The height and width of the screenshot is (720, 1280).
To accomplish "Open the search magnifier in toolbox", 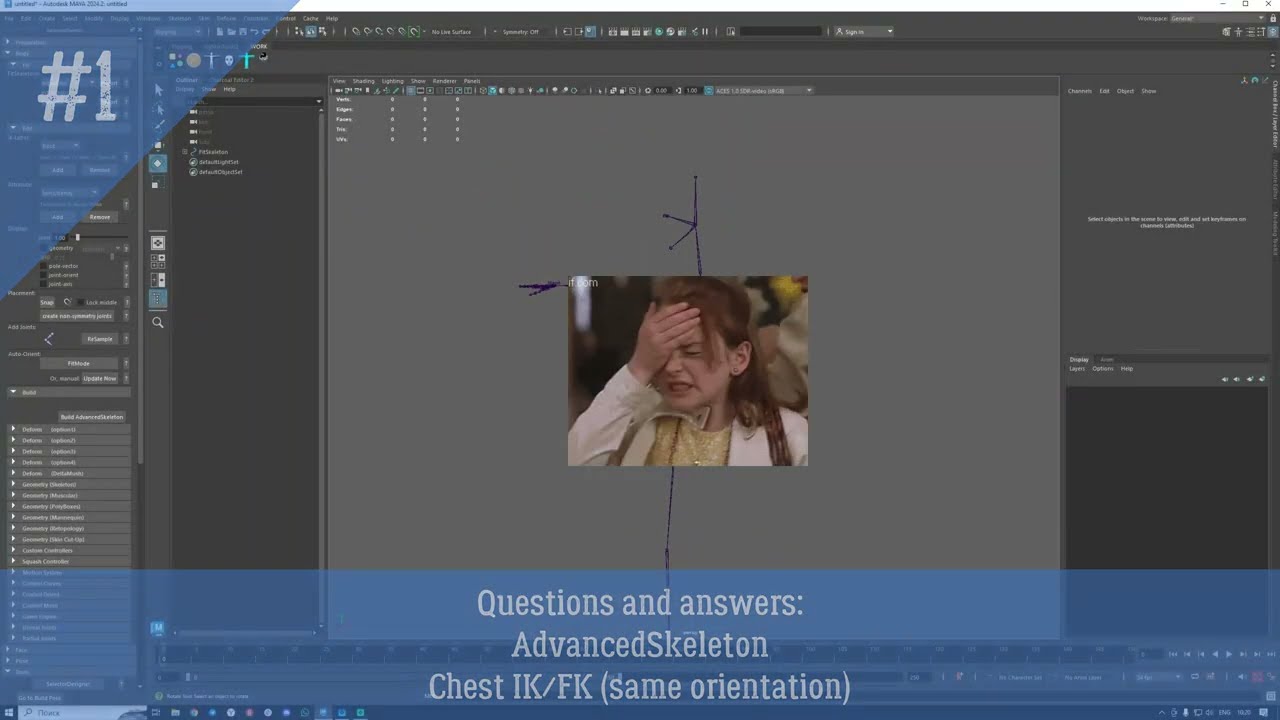I will click(158, 322).
